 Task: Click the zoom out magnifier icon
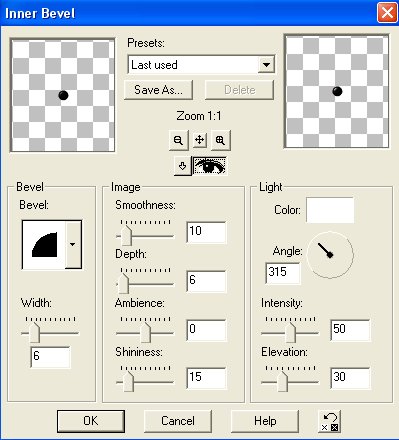click(x=178, y=140)
